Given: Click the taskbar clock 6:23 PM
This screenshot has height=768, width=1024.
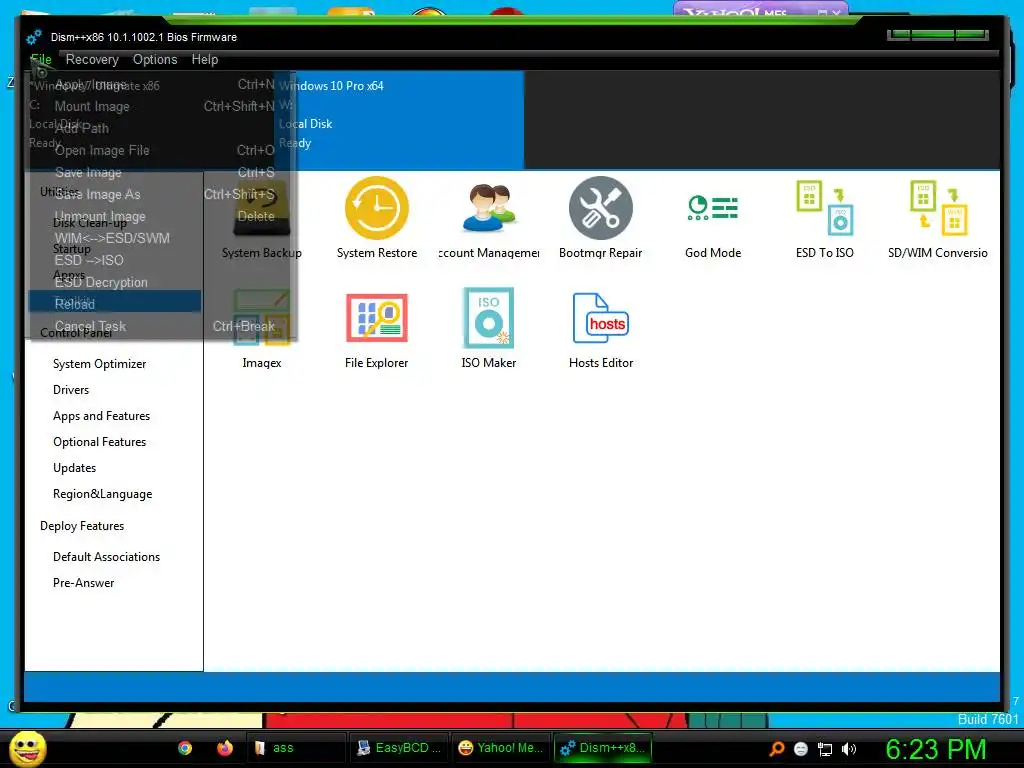Looking at the screenshot, I should [936, 749].
